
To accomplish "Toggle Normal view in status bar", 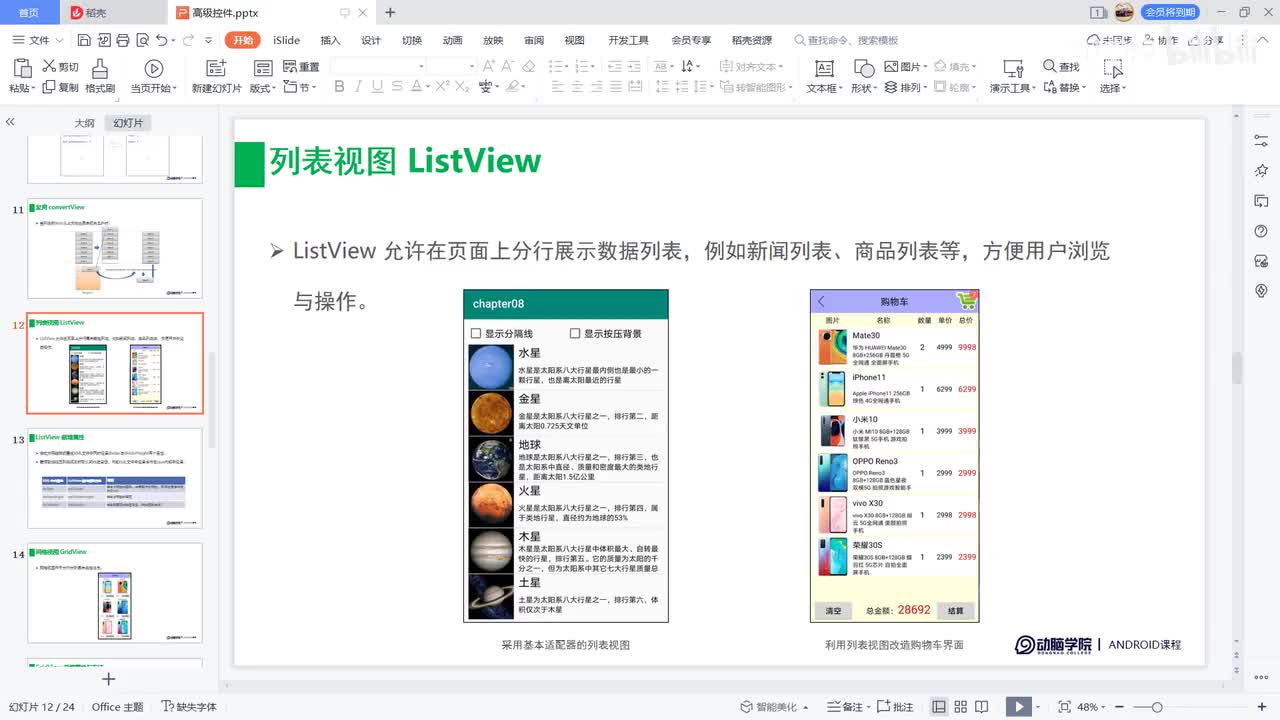I will (x=938, y=707).
